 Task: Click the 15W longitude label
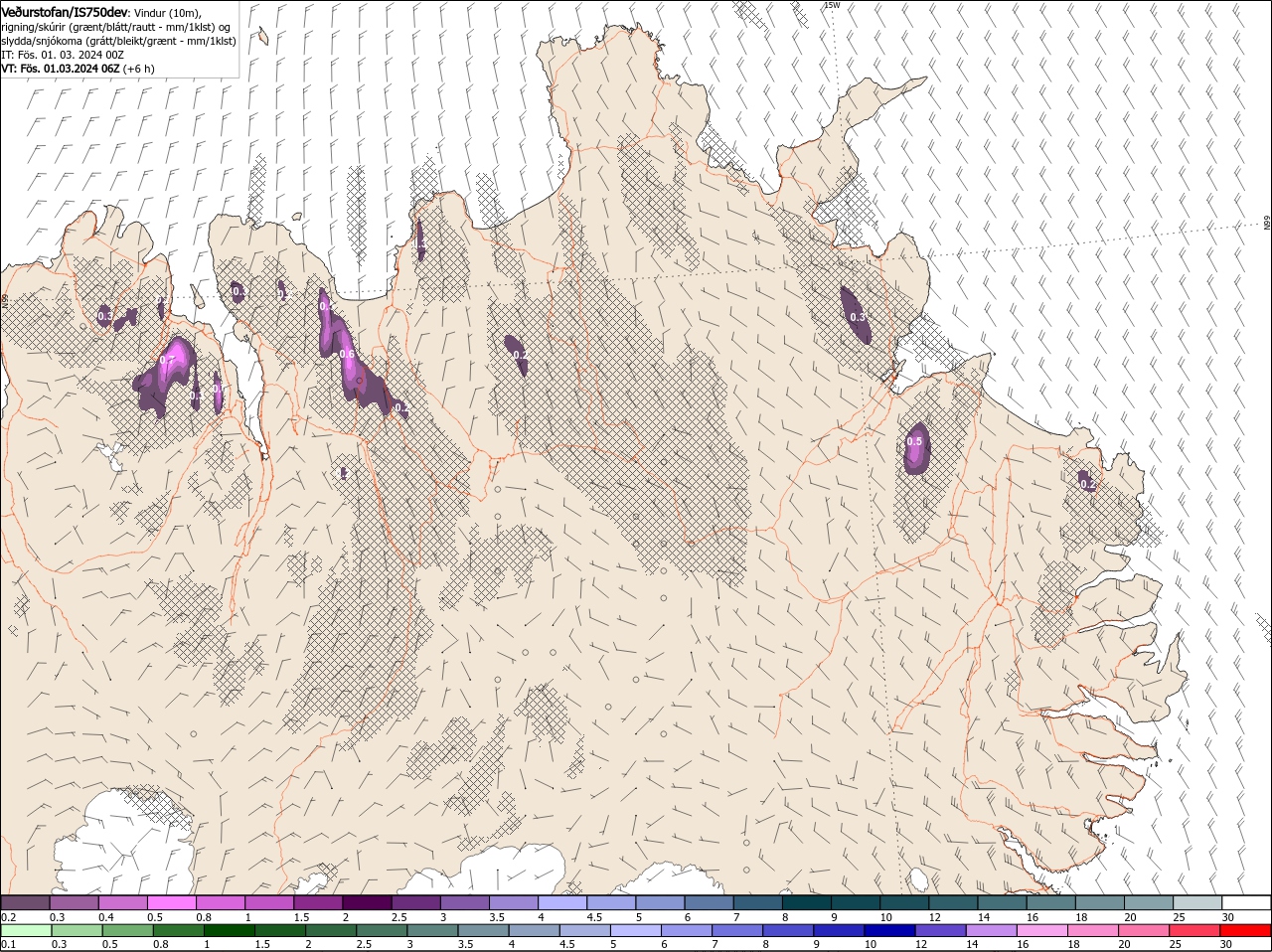(832, 5)
